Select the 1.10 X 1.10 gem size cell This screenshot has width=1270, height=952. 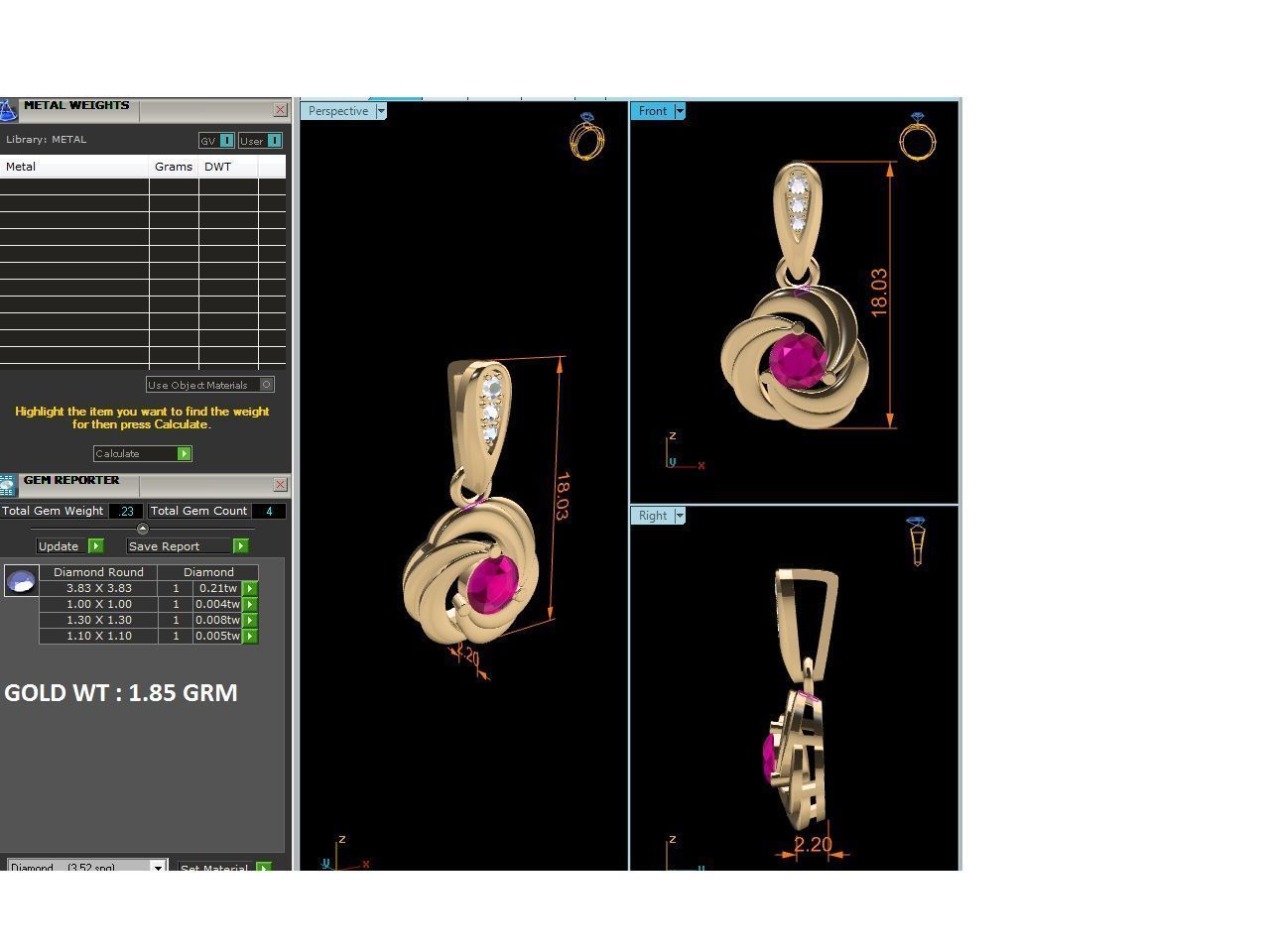98,636
